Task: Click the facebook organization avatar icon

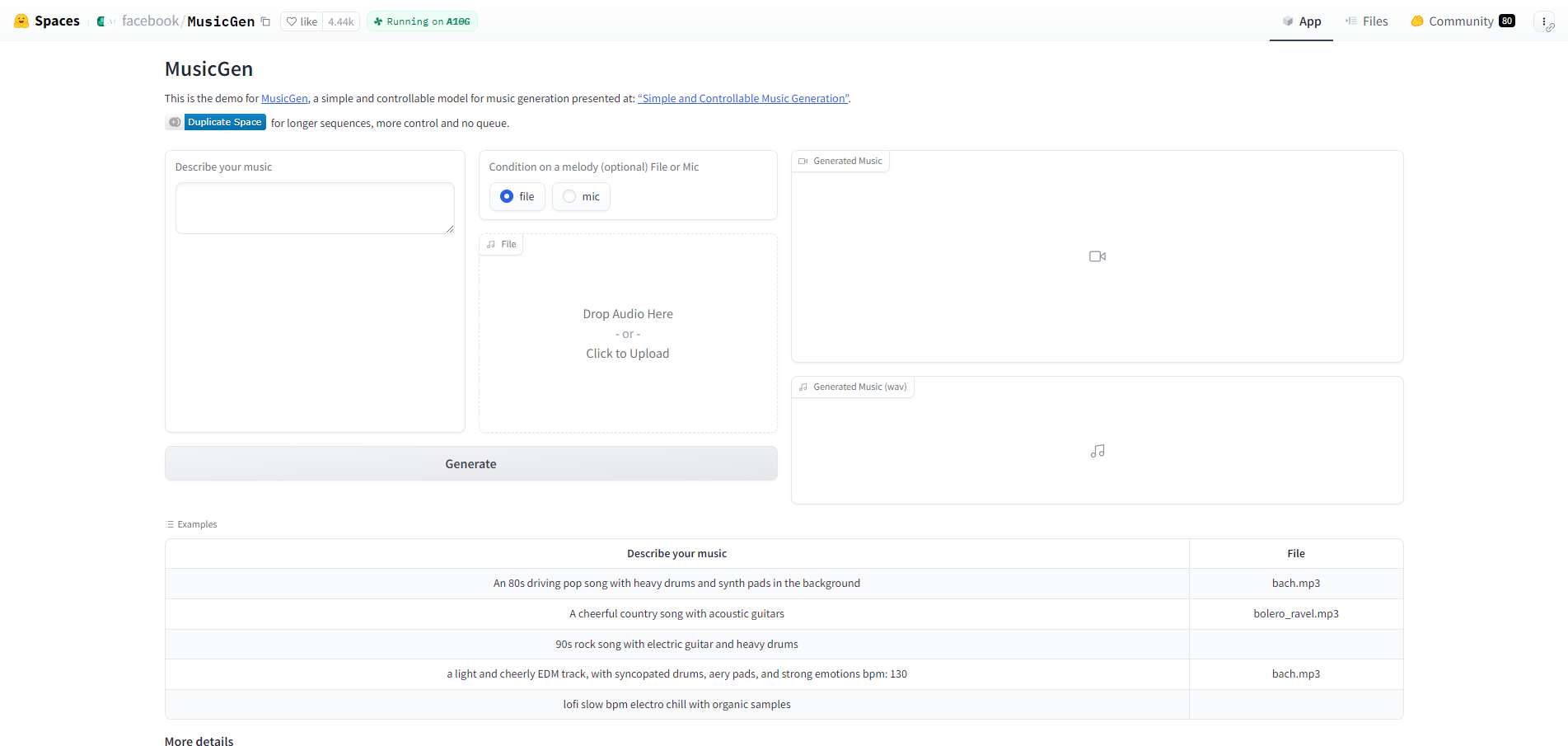Action: (x=101, y=21)
